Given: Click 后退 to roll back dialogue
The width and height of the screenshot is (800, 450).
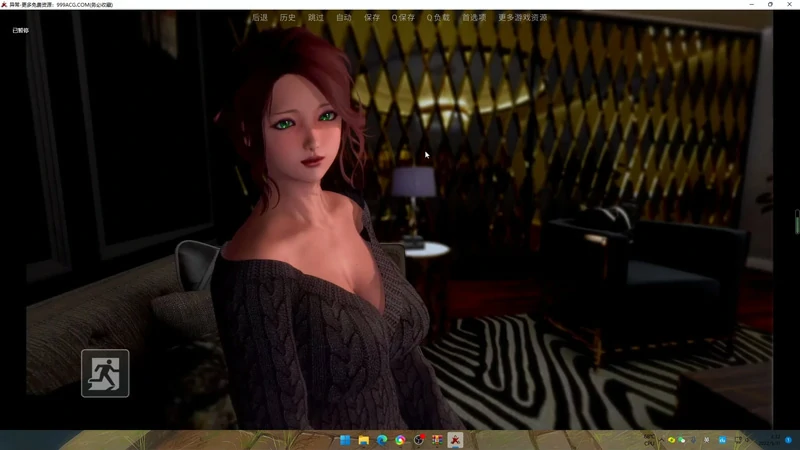Looking at the screenshot, I should (260, 18).
